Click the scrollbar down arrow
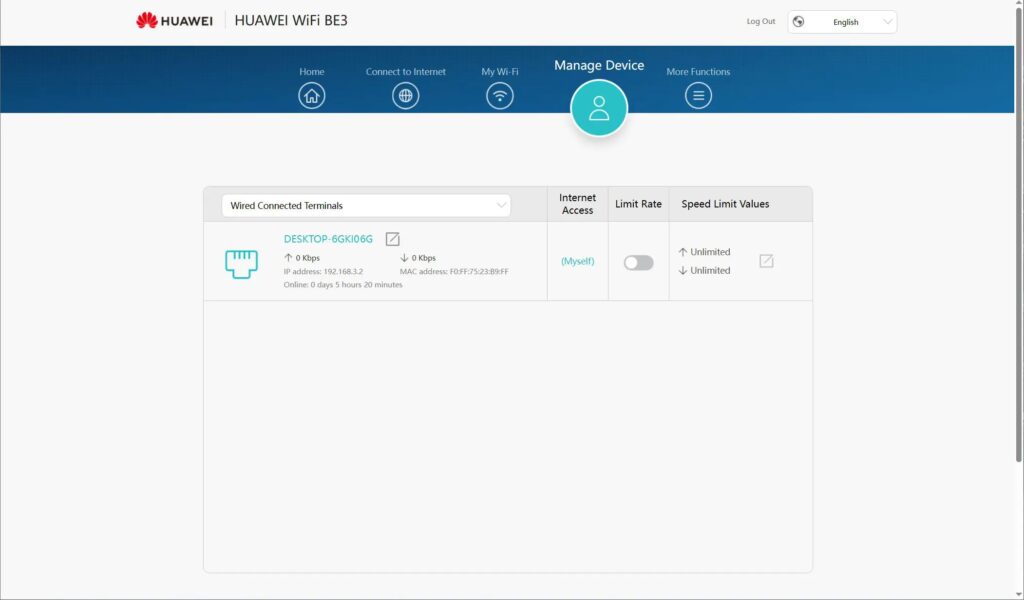 1018,593
